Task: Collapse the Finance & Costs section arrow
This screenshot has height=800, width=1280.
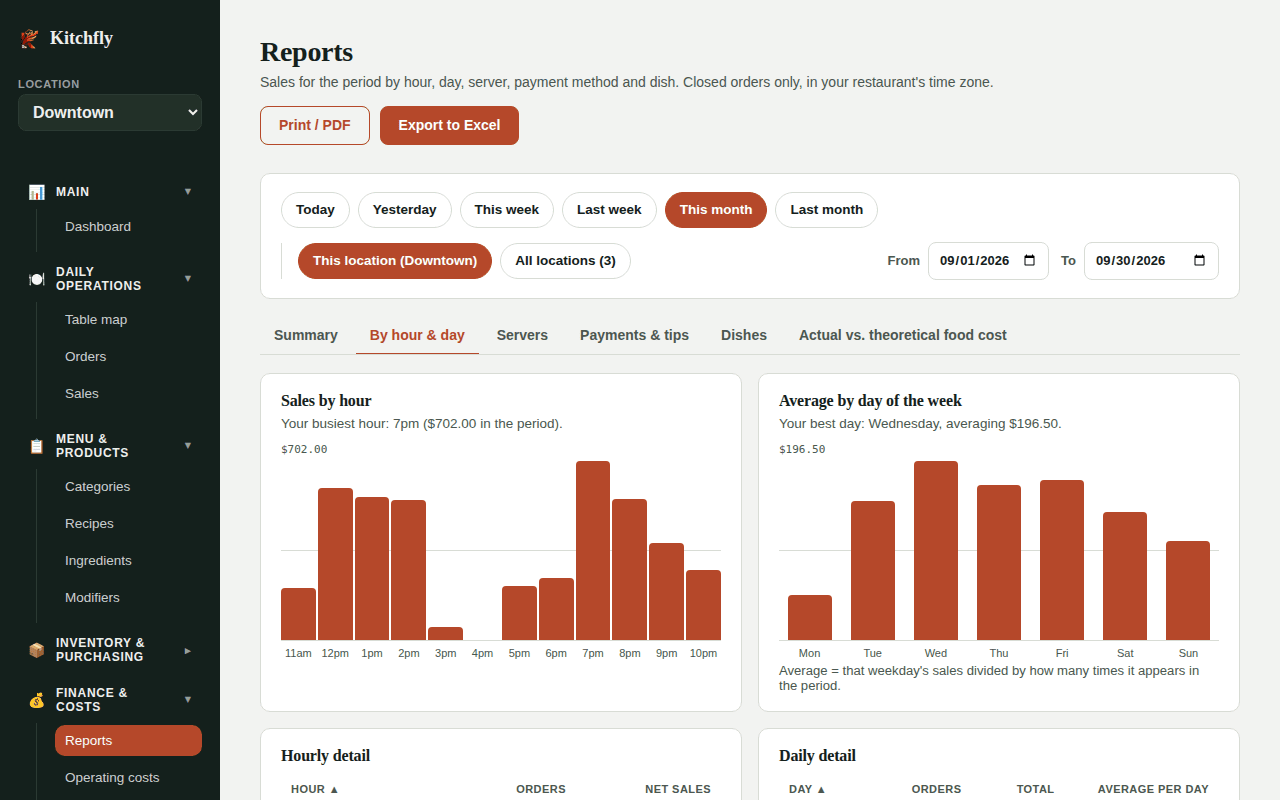Action: pyautogui.click(x=188, y=700)
